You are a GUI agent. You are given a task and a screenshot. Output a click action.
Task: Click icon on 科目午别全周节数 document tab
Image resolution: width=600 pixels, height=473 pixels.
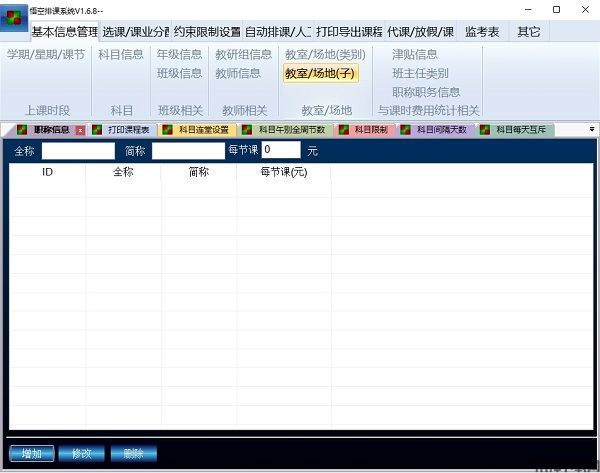[247, 130]
